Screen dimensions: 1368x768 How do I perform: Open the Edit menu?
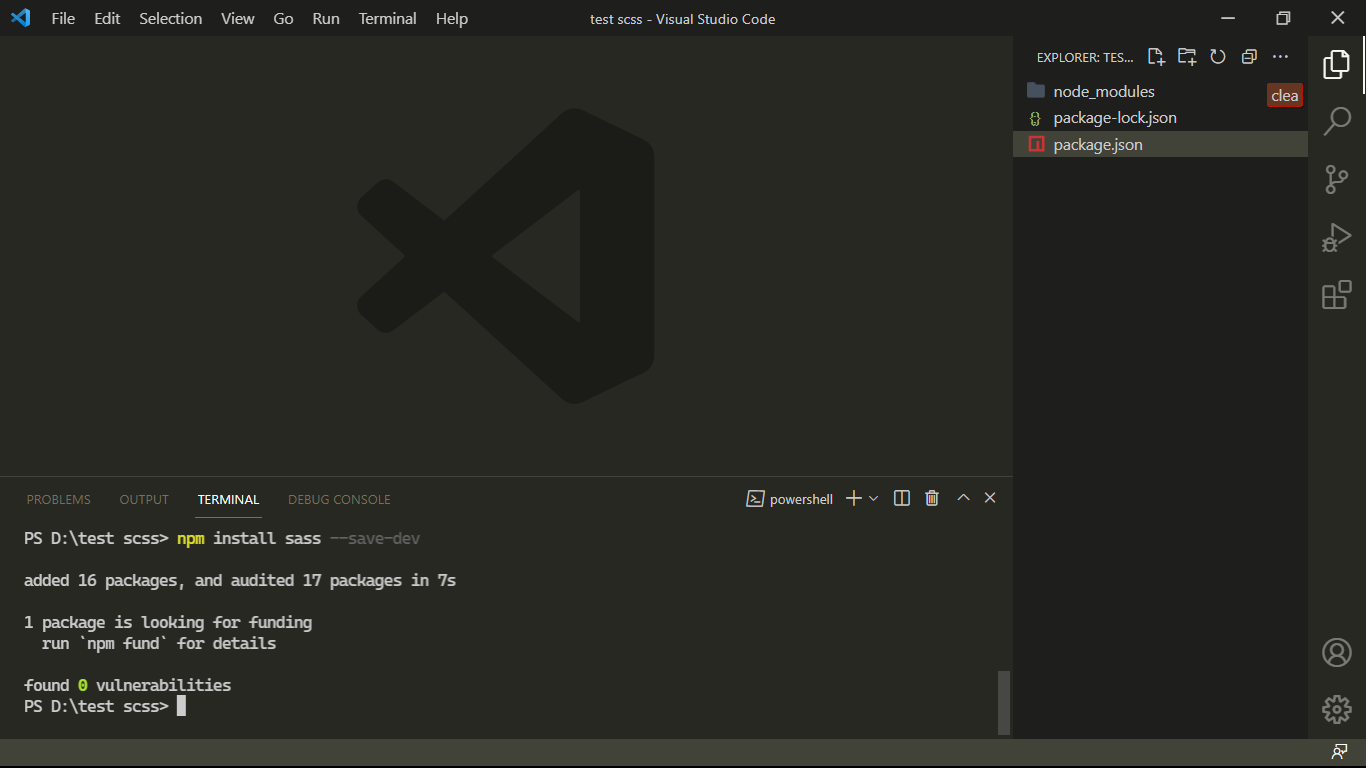tap(107, 18)
